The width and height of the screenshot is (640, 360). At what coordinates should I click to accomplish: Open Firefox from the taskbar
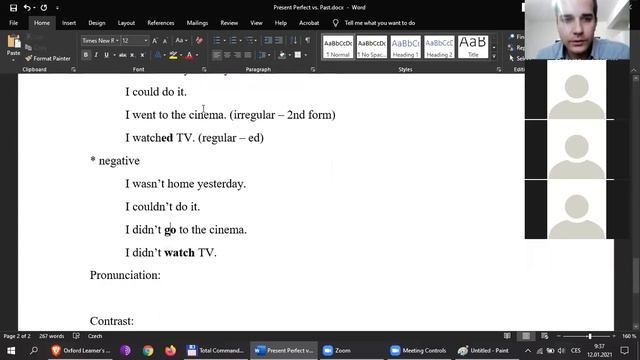point(171,351)
